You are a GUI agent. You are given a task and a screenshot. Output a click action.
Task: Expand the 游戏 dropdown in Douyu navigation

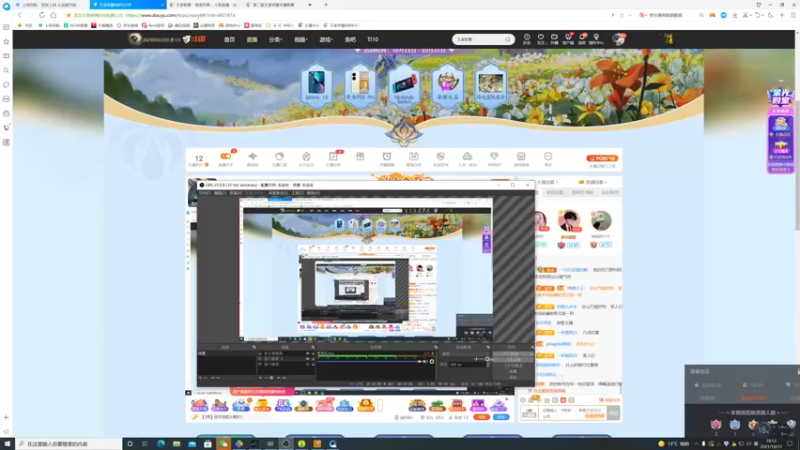coord(326,39)
